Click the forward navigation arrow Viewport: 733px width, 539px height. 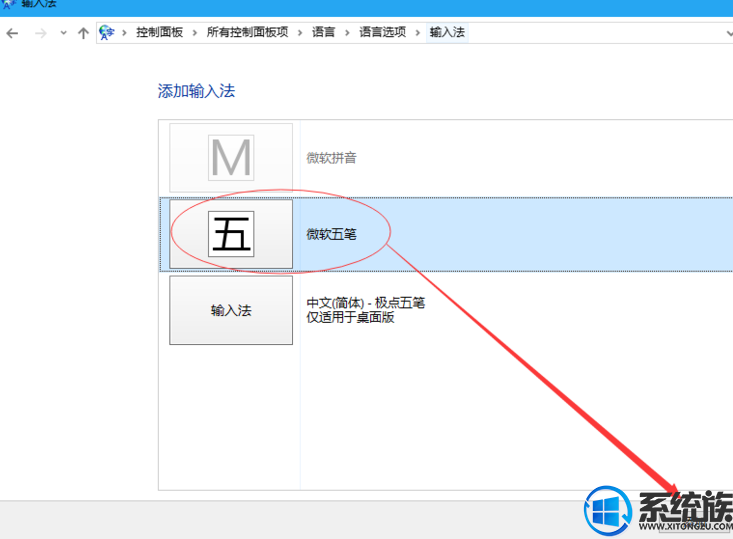41,33
